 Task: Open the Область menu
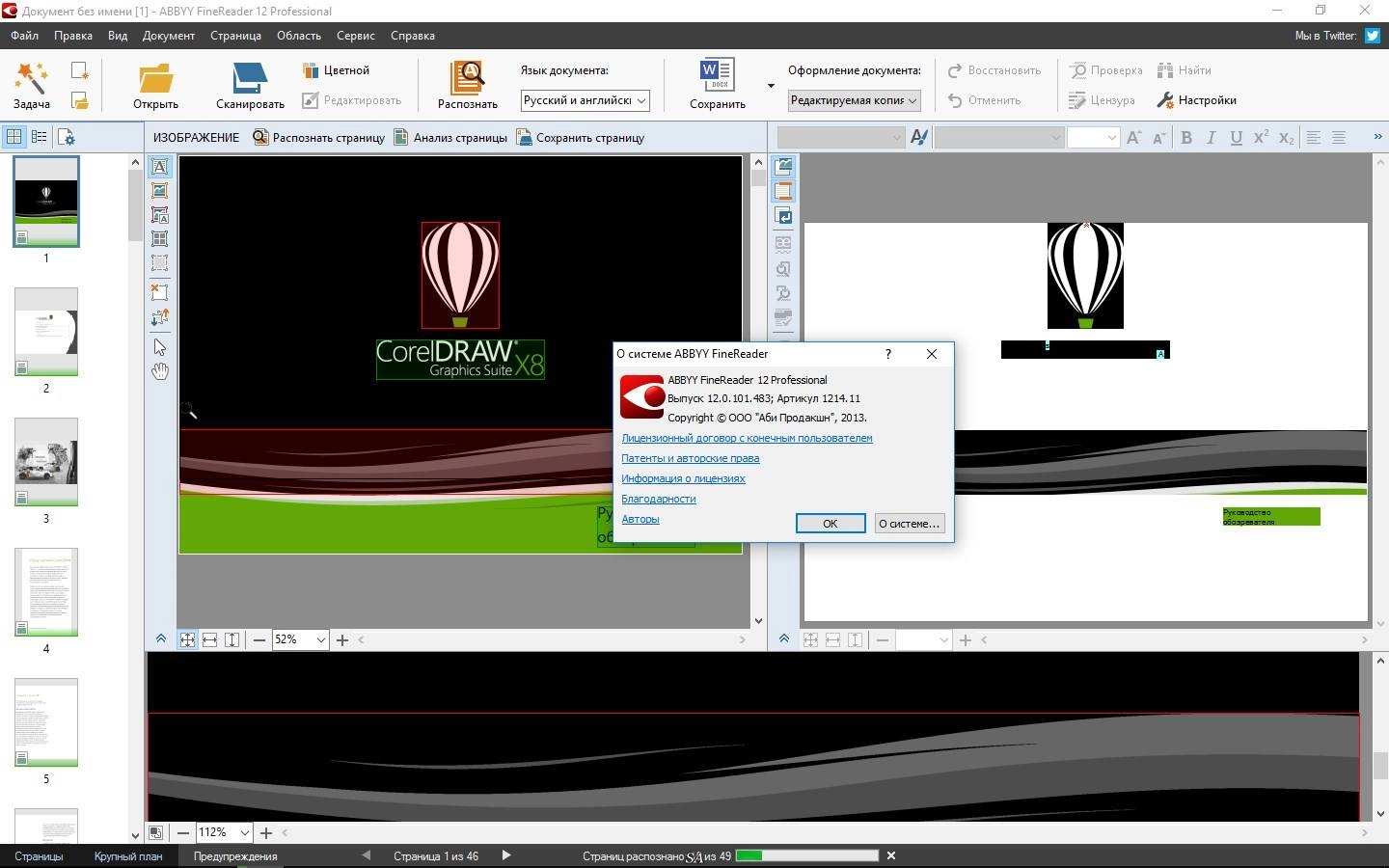tap(299, 36)
